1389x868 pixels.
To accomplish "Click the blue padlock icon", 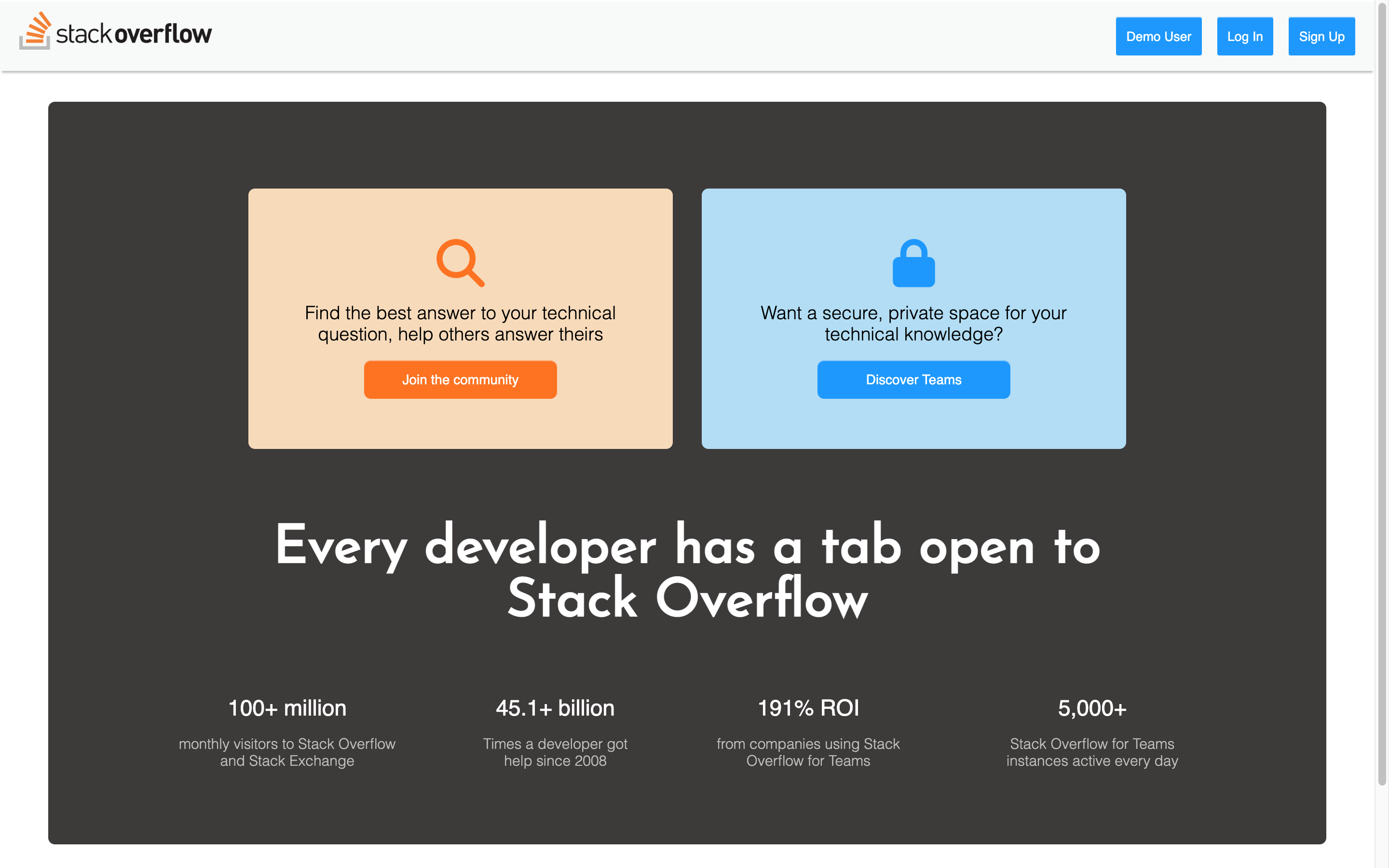I will [x=913, y=263].
